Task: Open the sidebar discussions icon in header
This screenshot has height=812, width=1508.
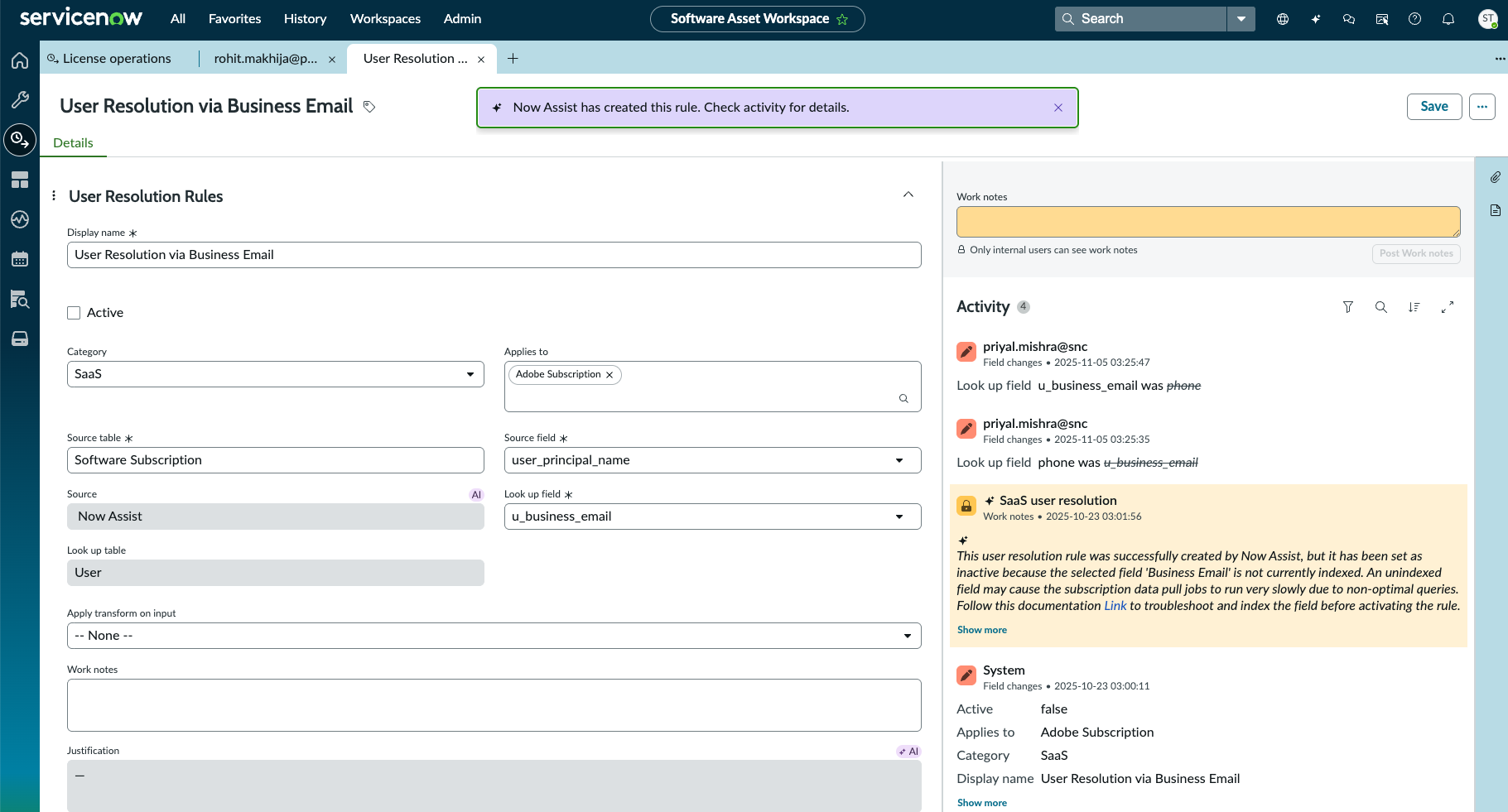Action: click(x=1382, y=19)
